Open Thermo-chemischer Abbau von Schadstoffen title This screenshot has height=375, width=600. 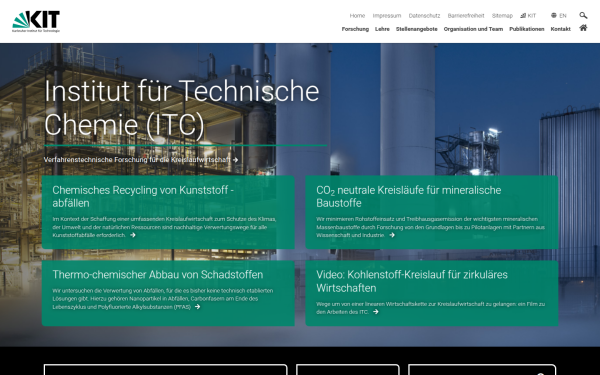click(158, 275)
